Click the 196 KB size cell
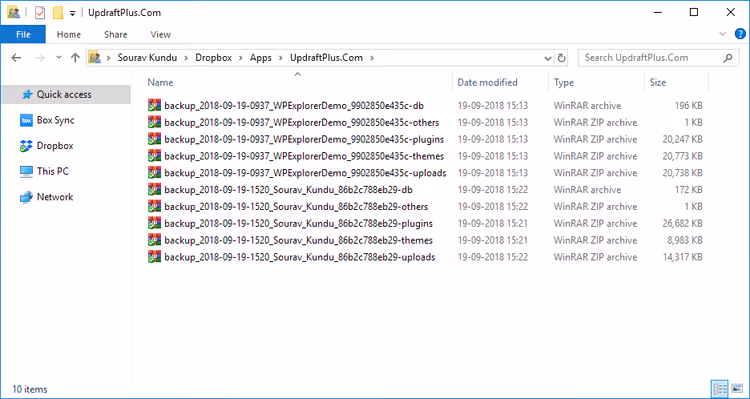Viewport: 750px width, 399px height. 688,106
